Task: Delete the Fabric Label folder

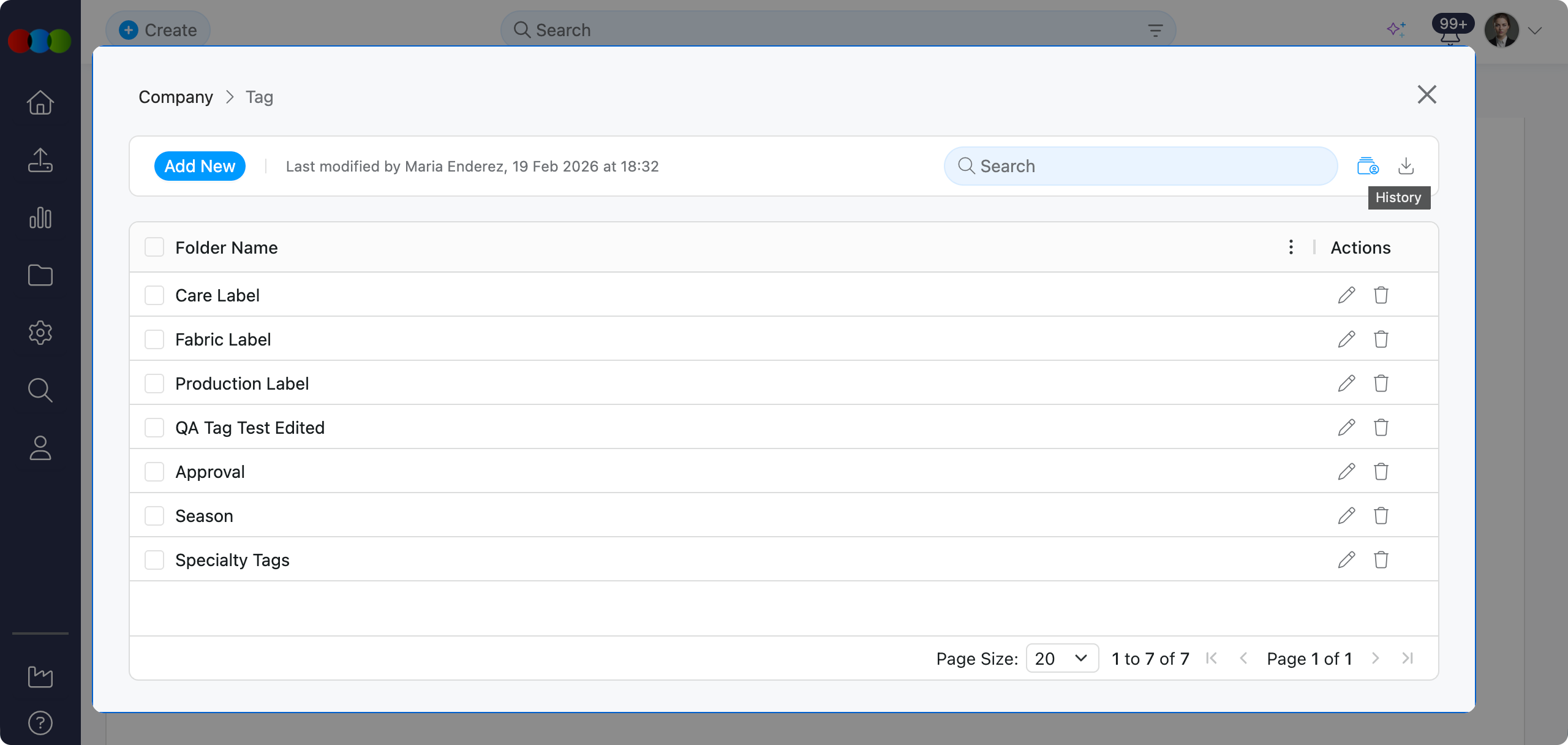Action: 1381,339
